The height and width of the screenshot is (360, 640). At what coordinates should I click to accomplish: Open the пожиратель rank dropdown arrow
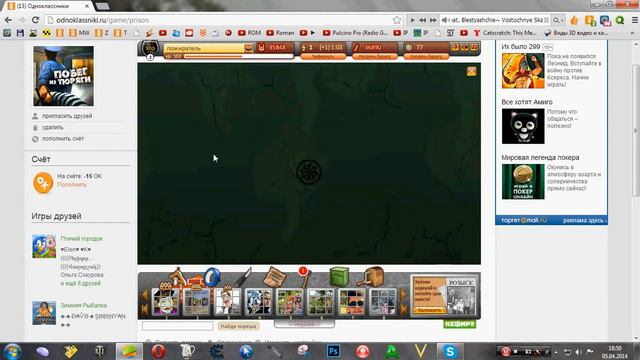[248, 48]
